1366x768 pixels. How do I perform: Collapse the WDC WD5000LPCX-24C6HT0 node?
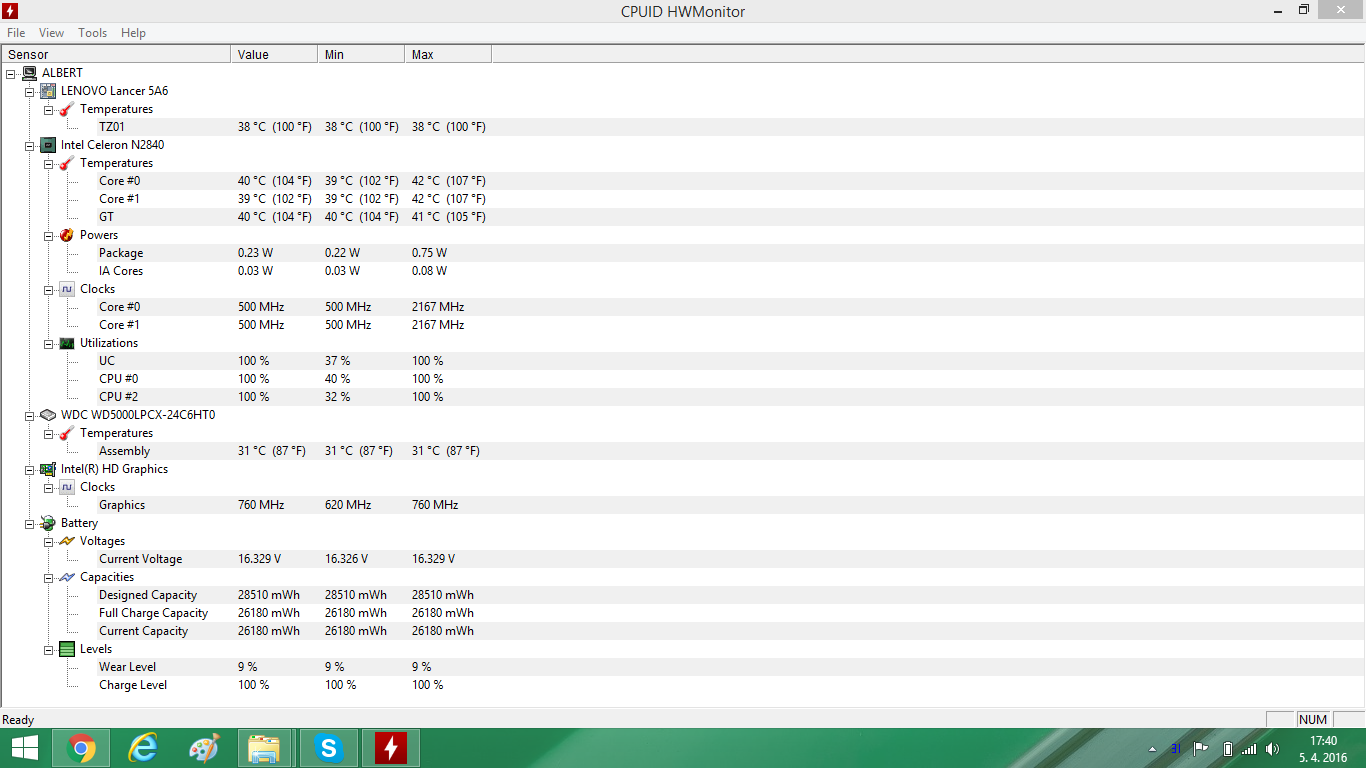[x=30, y=415]
